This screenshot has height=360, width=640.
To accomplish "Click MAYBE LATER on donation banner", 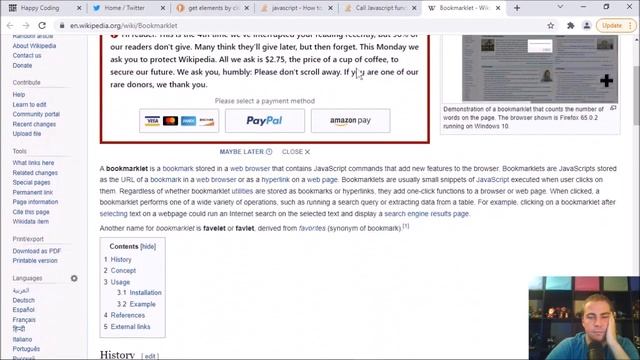I will point(246,151).
